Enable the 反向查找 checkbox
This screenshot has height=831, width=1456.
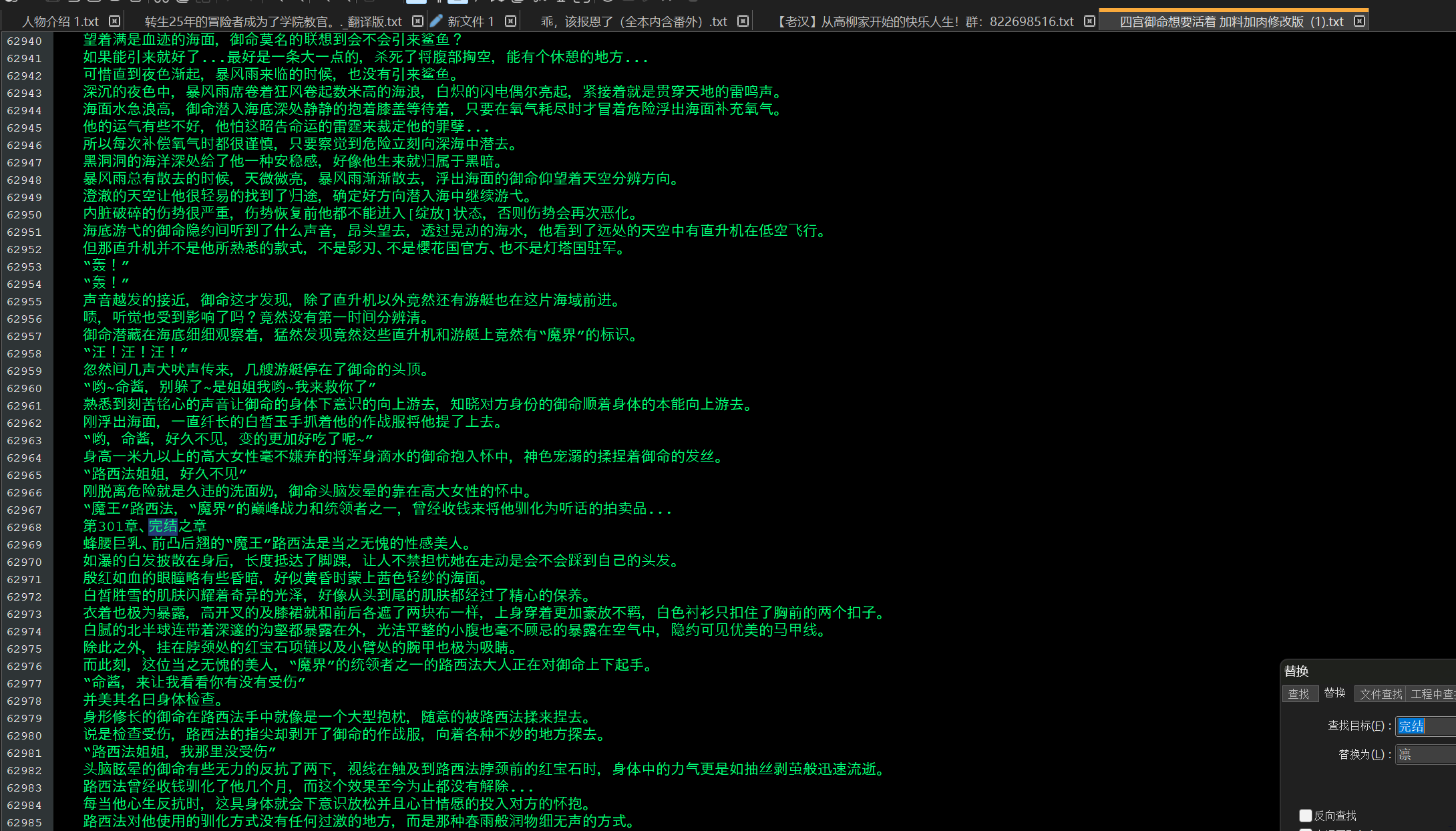pyautogui.click(x=1306, y=816)
